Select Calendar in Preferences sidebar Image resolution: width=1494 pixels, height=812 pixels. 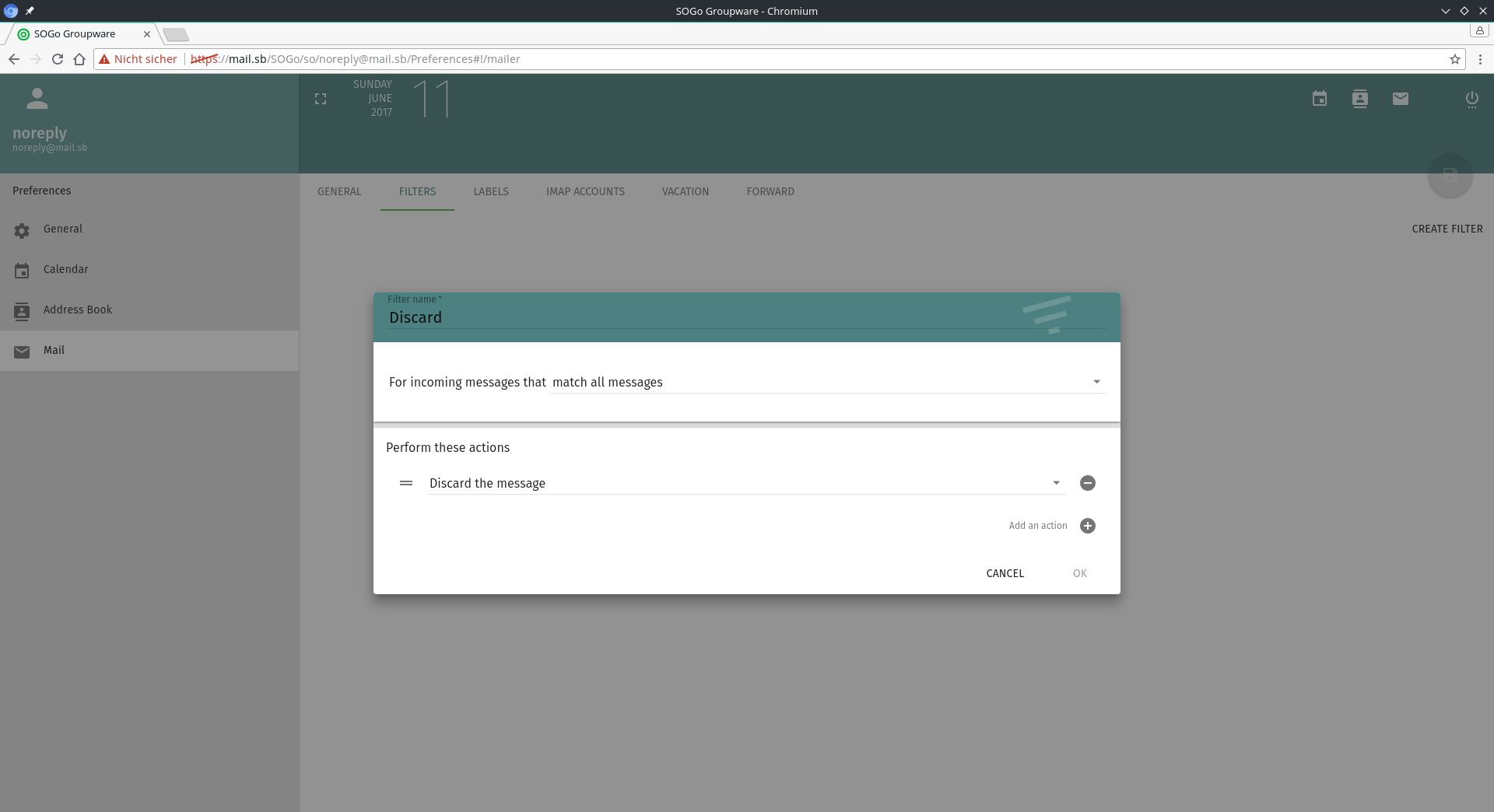[x=66, y=269]
